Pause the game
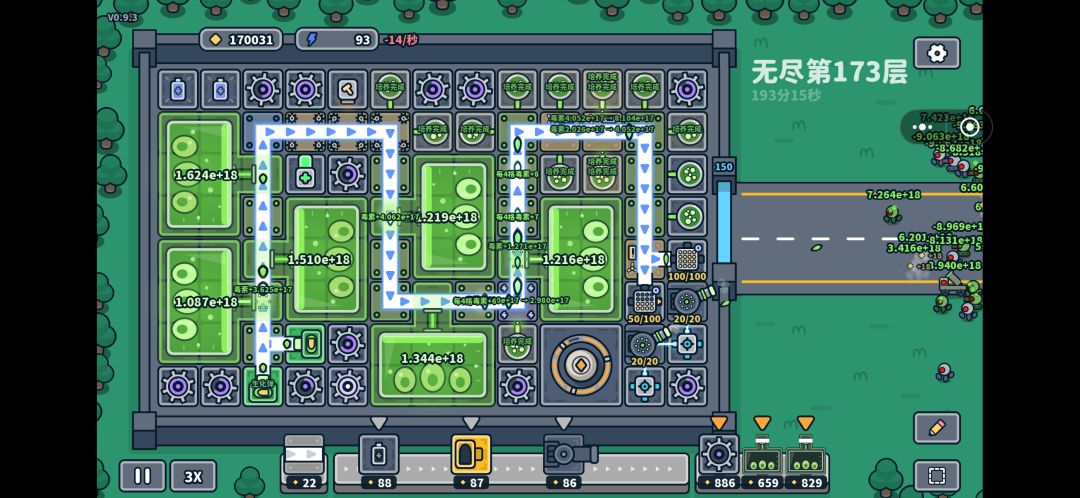Screen dimensions: 1080x498 point(143,476)
